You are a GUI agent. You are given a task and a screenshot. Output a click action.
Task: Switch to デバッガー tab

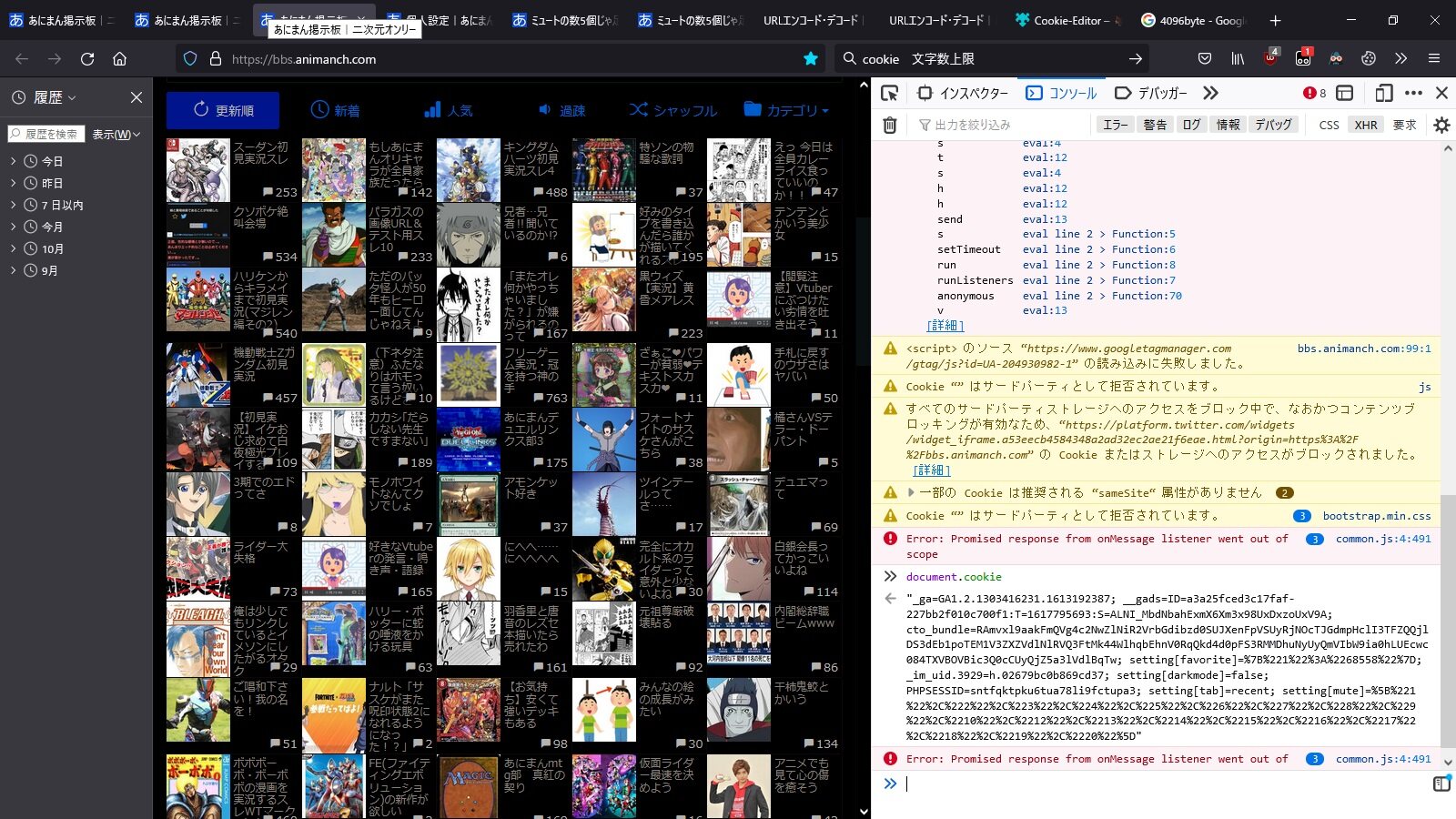[1151, 93]
